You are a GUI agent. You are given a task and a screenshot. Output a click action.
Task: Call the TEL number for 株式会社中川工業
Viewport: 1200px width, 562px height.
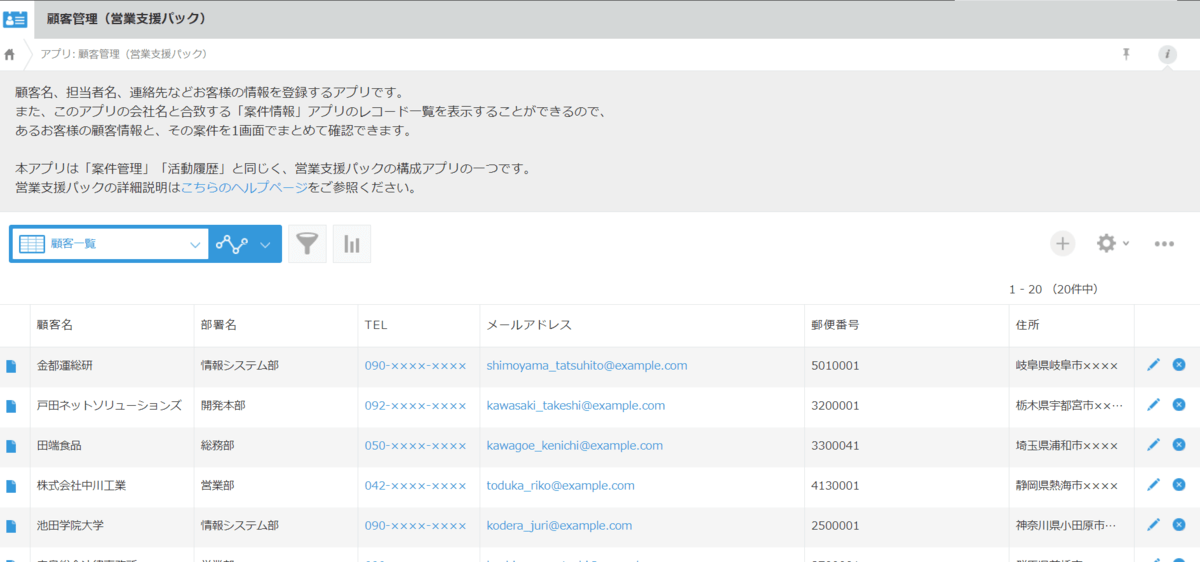[x=415, y=485]
